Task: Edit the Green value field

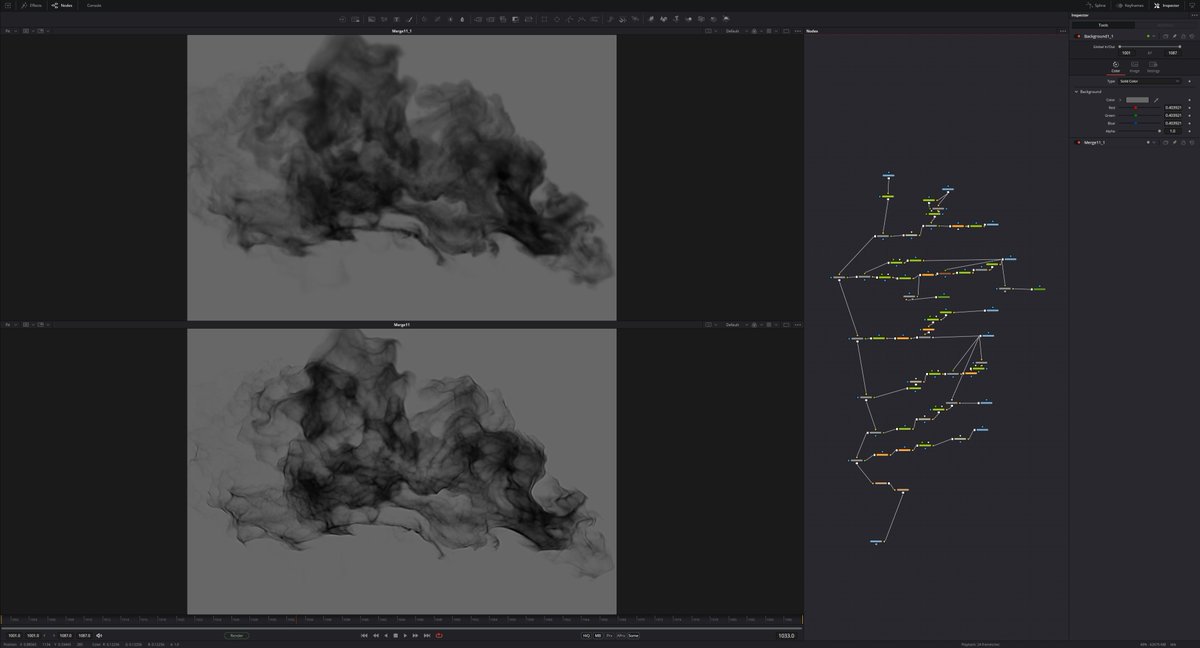Action: 1173,115
